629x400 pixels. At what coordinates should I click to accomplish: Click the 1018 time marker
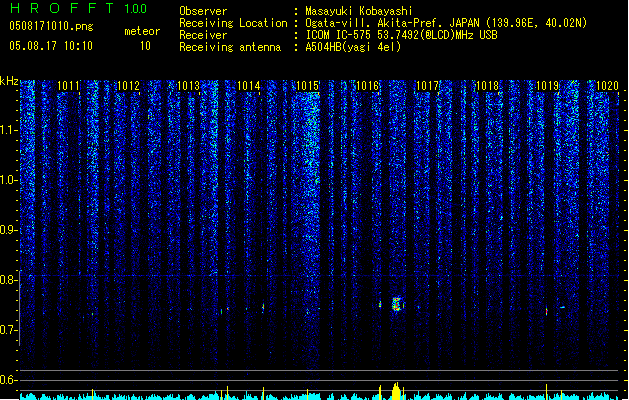click(487, 86)
